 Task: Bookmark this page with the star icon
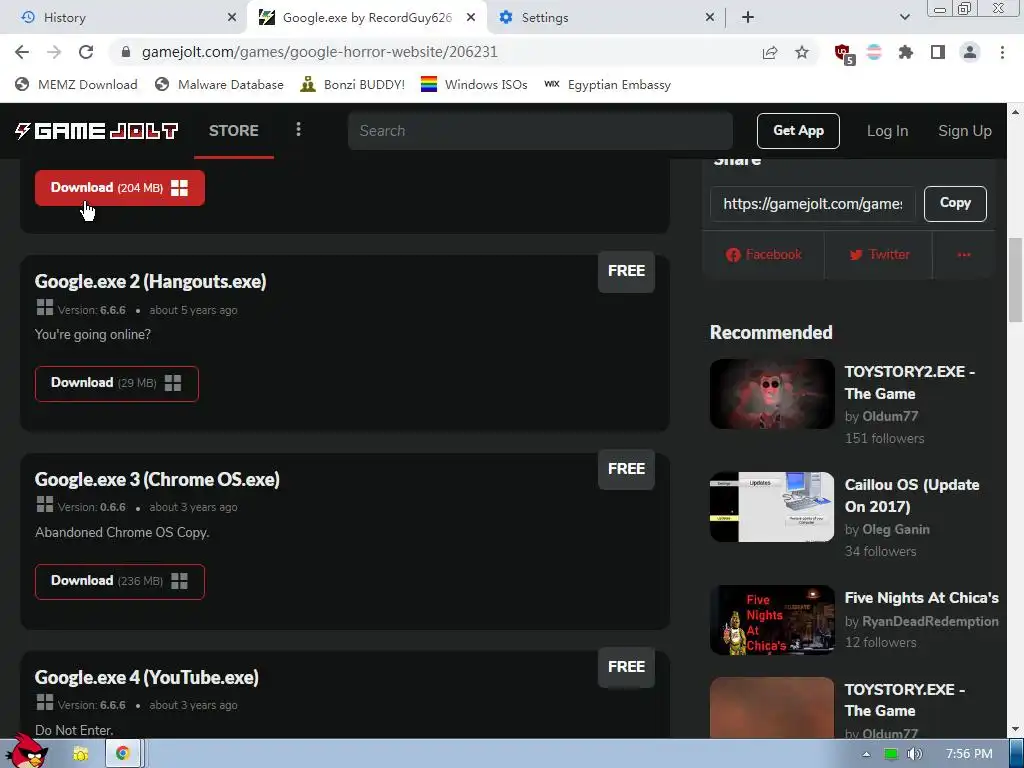pyautogui.click(x=802, y=52)
